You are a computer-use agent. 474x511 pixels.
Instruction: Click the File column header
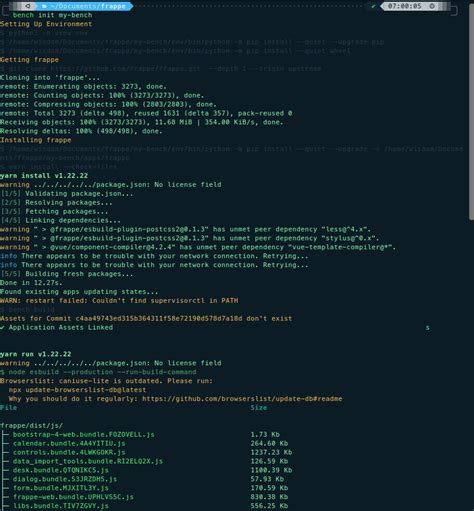8,407
